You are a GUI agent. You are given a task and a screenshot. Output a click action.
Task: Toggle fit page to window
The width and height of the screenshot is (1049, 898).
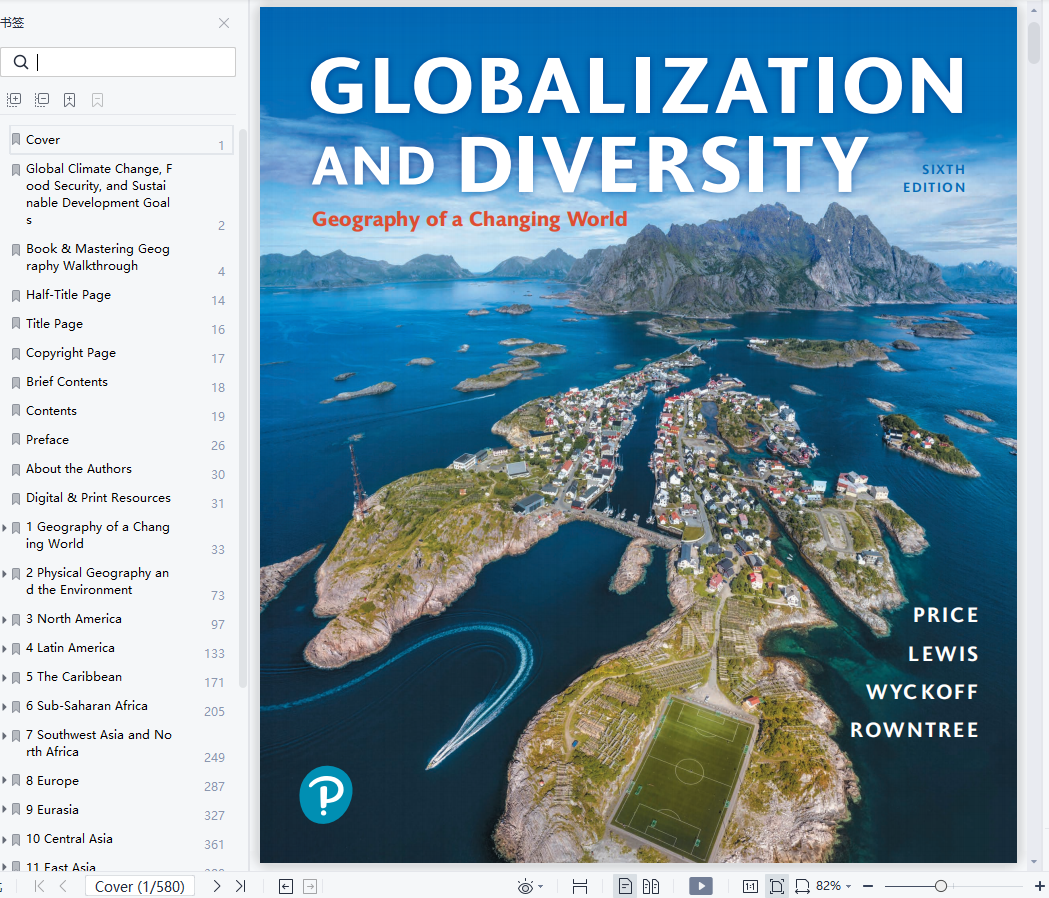pos(777,887)
